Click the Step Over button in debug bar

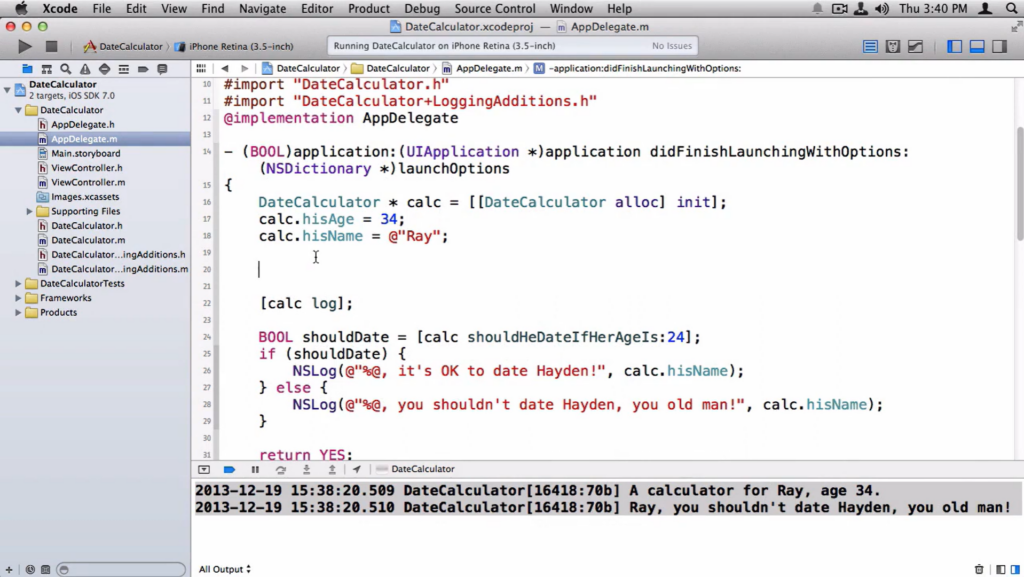point(281,469)
